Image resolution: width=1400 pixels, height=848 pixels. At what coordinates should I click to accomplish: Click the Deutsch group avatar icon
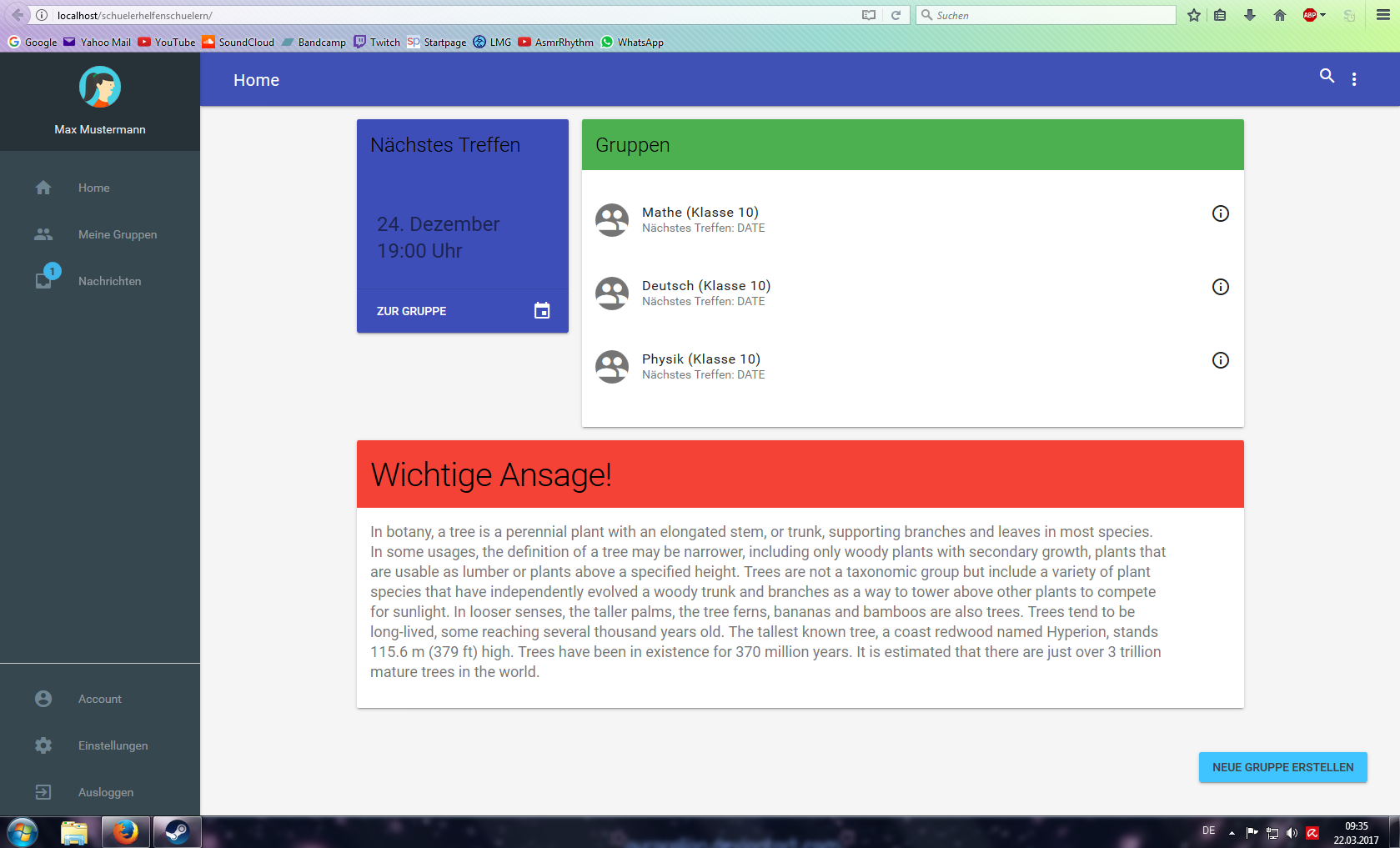pyautogui.click(x=612, y=294)
